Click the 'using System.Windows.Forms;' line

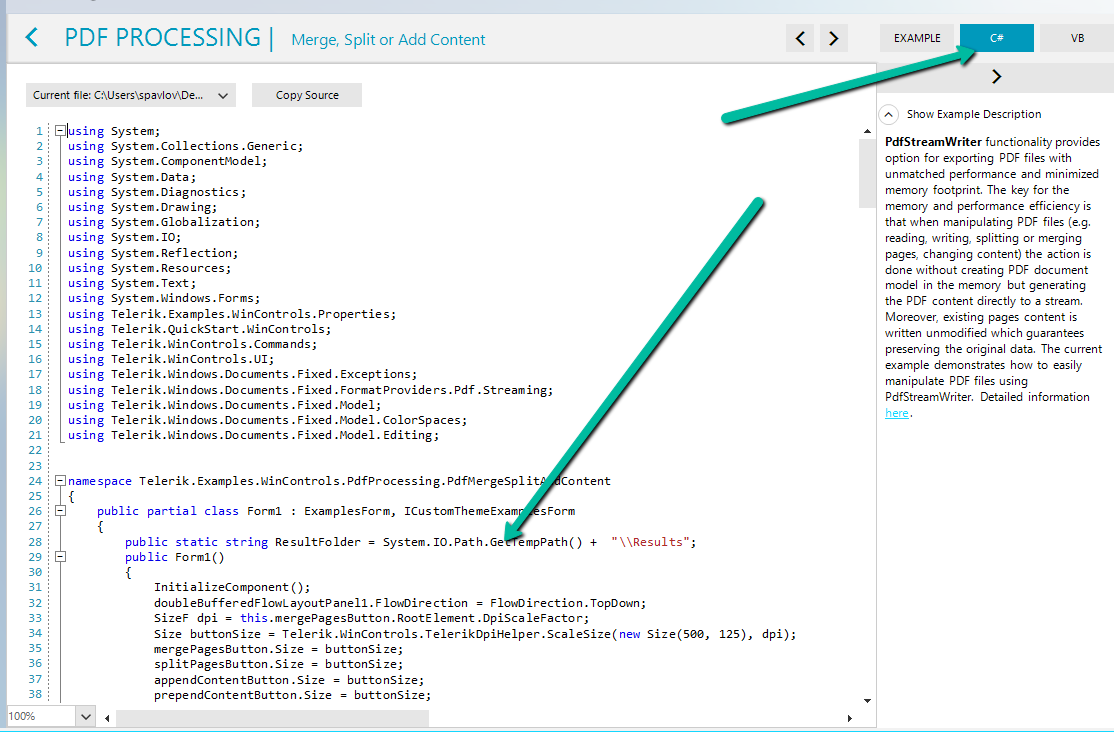pos(164,298)
